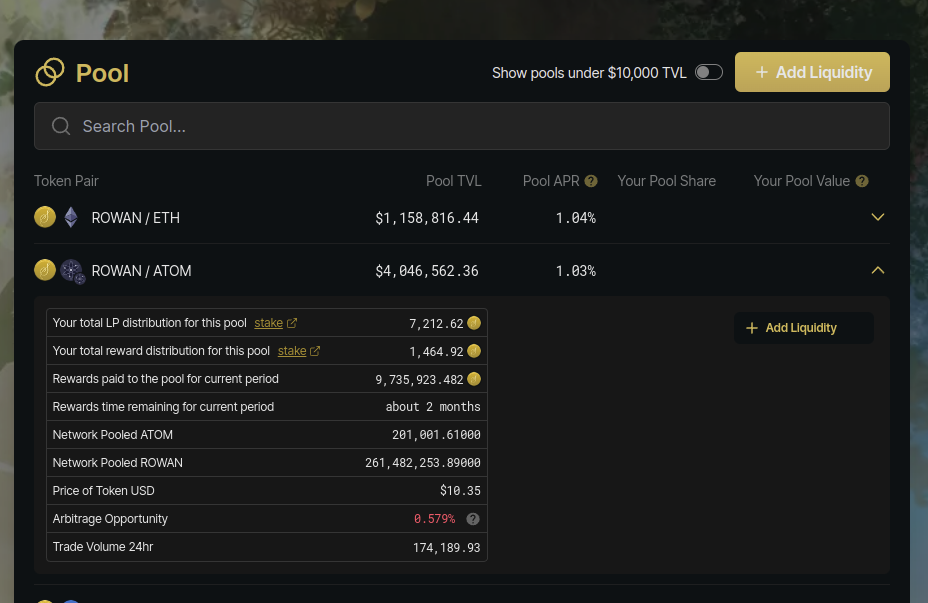
Task: Click the 'about 2 months' remaining time
Action: tap(433, 407)
